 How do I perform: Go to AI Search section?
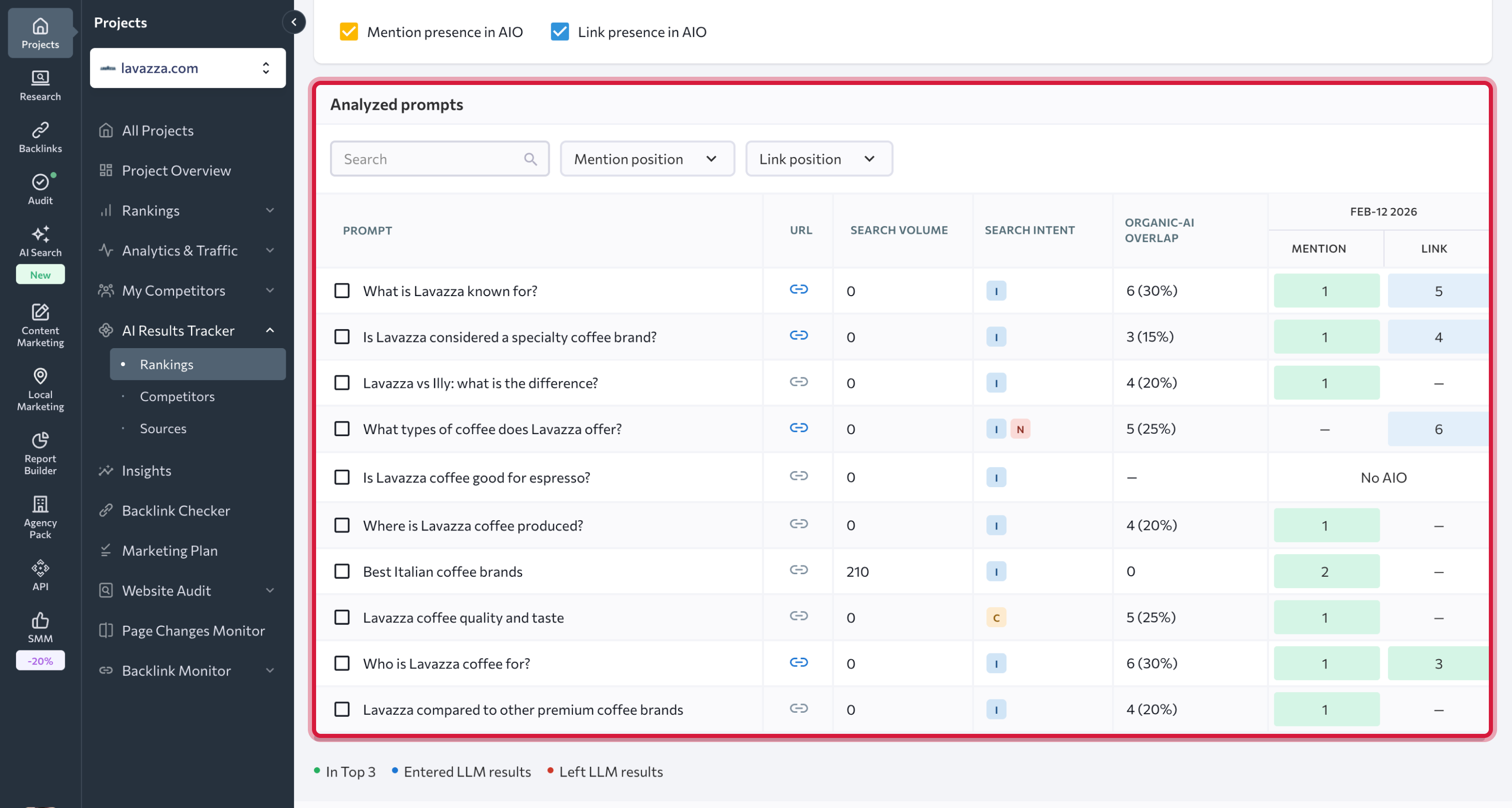click(x=40, y=242)
